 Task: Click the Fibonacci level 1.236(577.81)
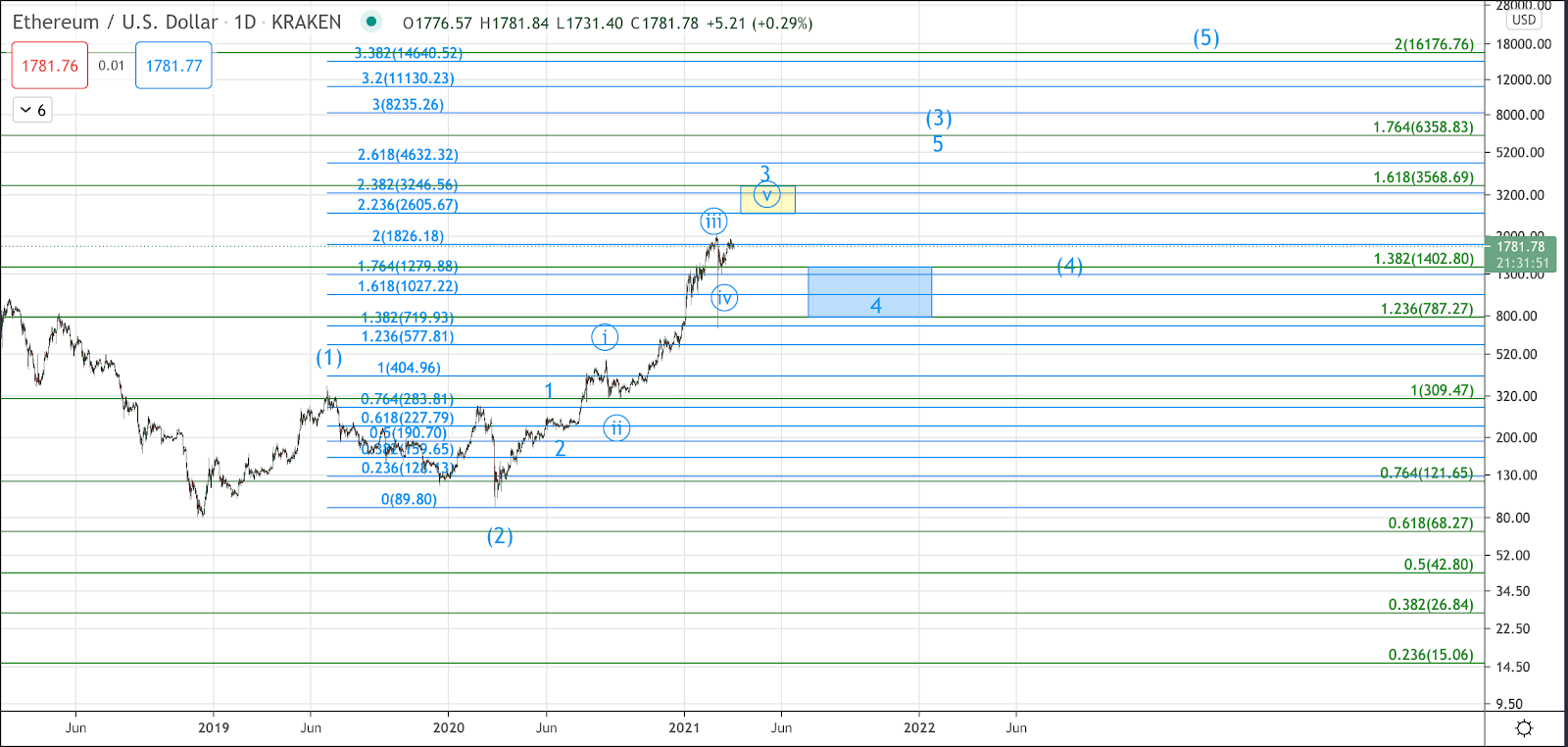coord(408,336)
